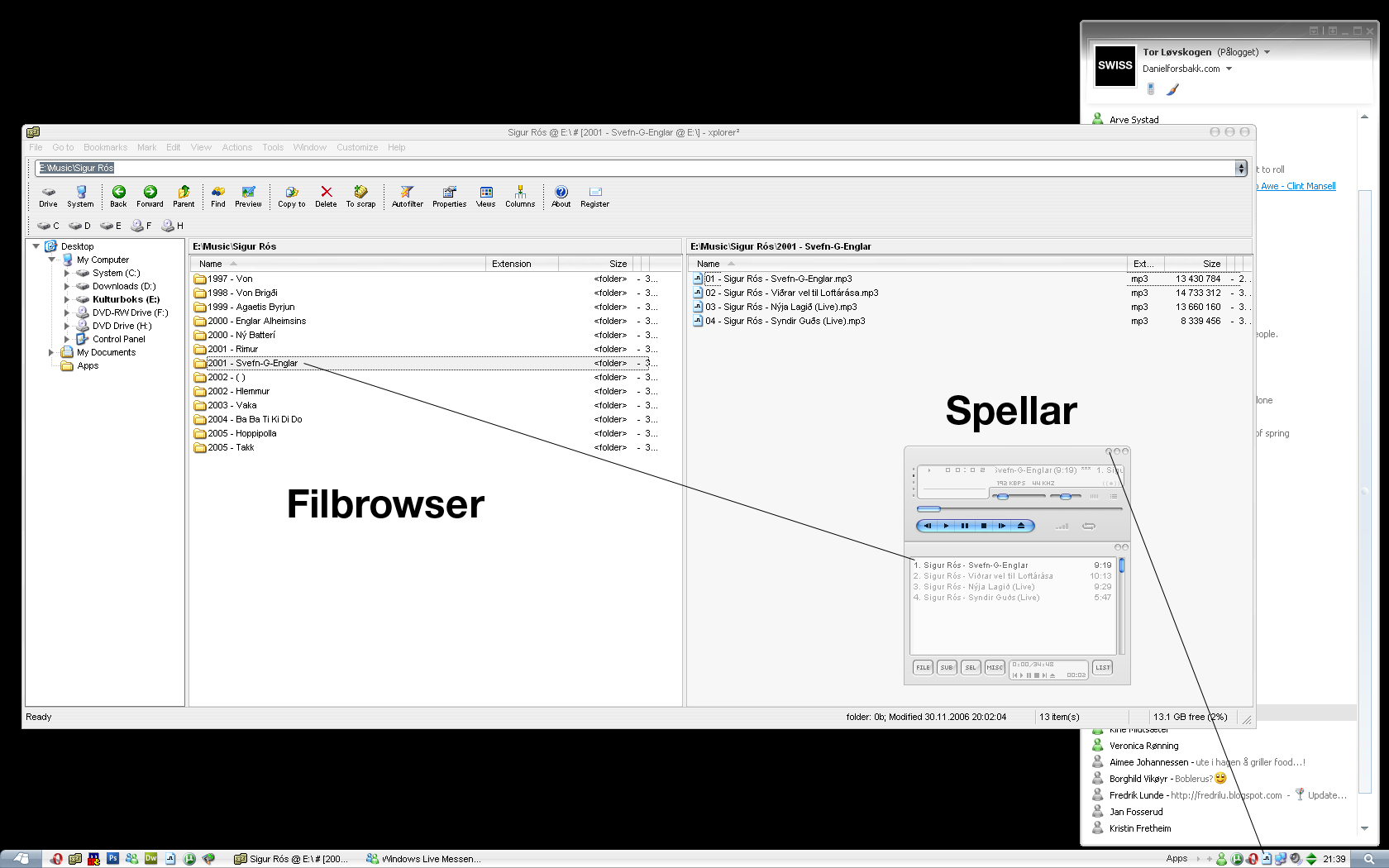Open the File menu
The height and width of the screenshot is (868, 1389).
pos(36,147)
